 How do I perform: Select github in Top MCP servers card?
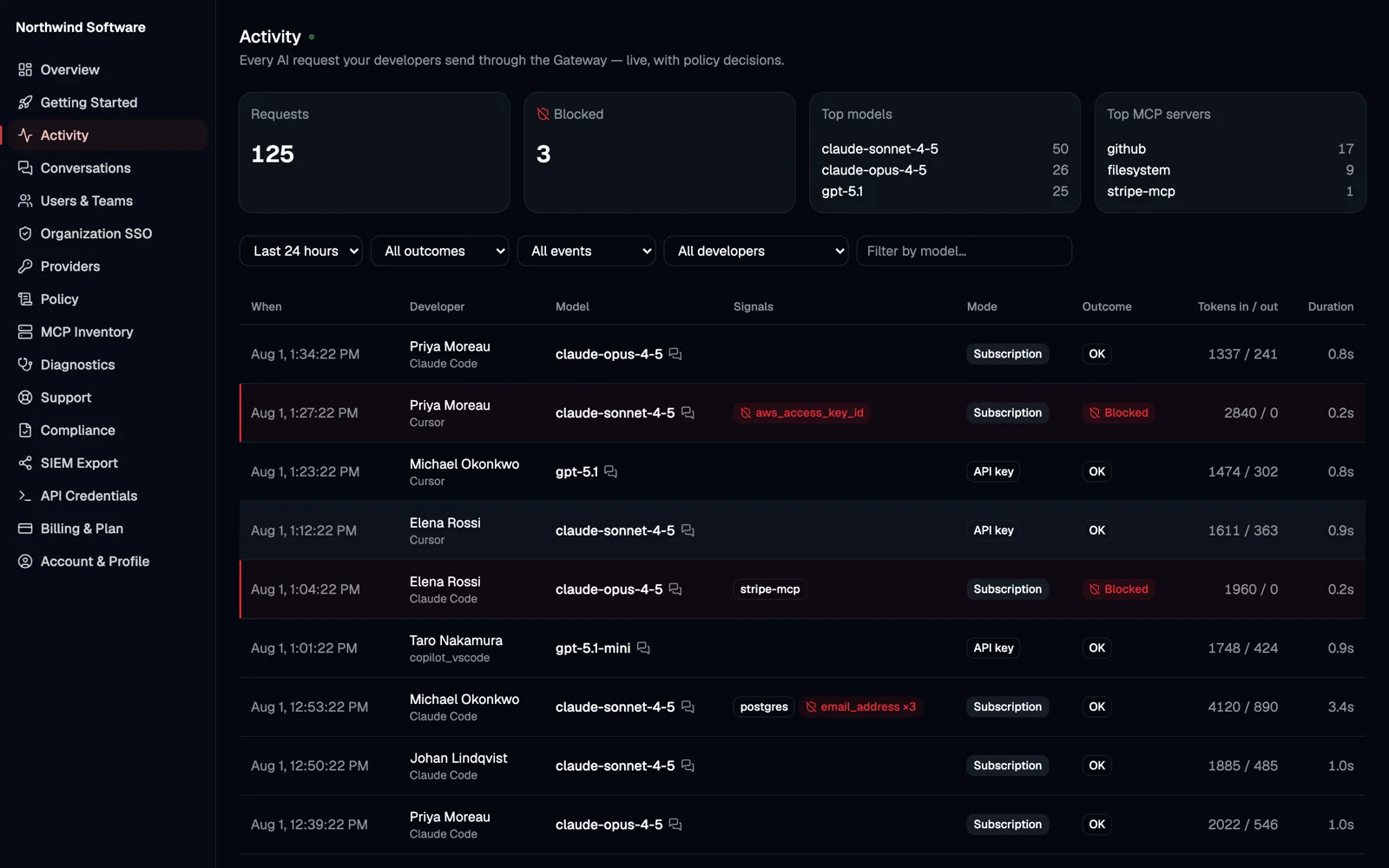click(x=1126, y=149)
